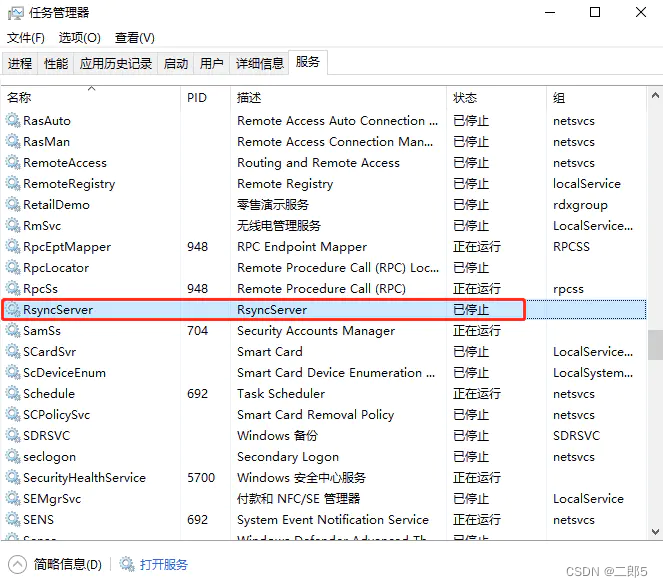663x587 pixels.
Task: Switch to the 性能 tab
Action: [x=56, y=63]
